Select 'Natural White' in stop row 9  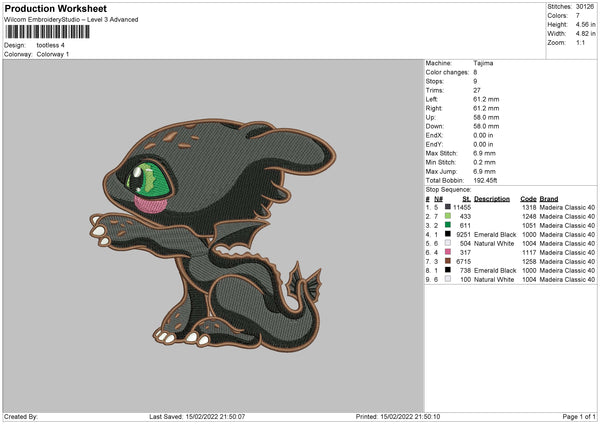494,279
